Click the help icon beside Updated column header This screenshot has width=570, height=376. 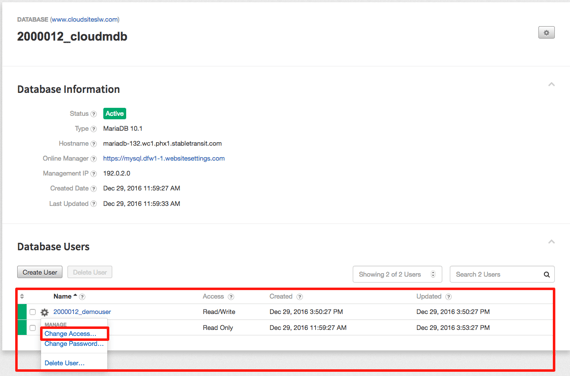click(449, 297)
